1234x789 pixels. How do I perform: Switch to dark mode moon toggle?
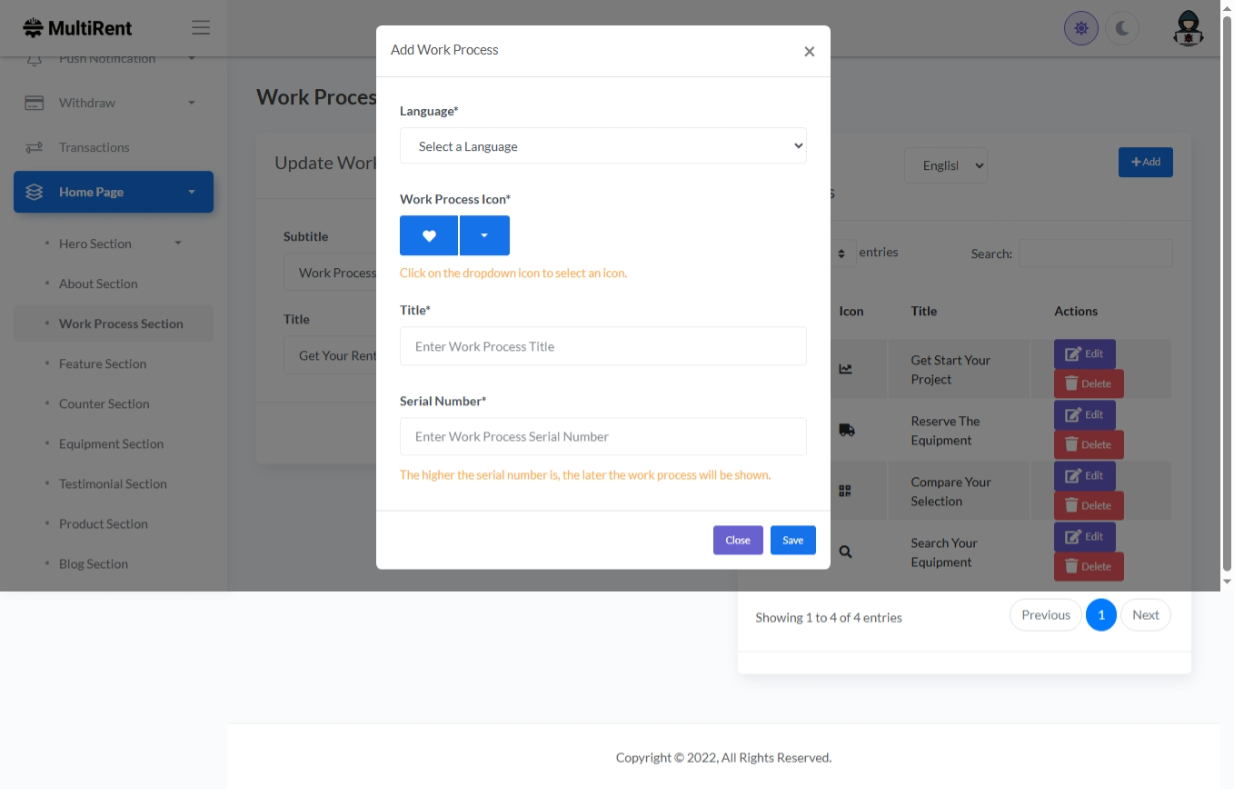(1122, 28)
